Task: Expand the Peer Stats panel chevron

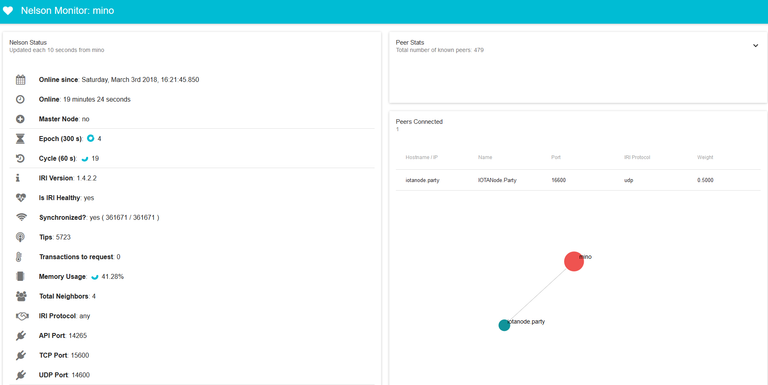Action: [x=755, y=46]
